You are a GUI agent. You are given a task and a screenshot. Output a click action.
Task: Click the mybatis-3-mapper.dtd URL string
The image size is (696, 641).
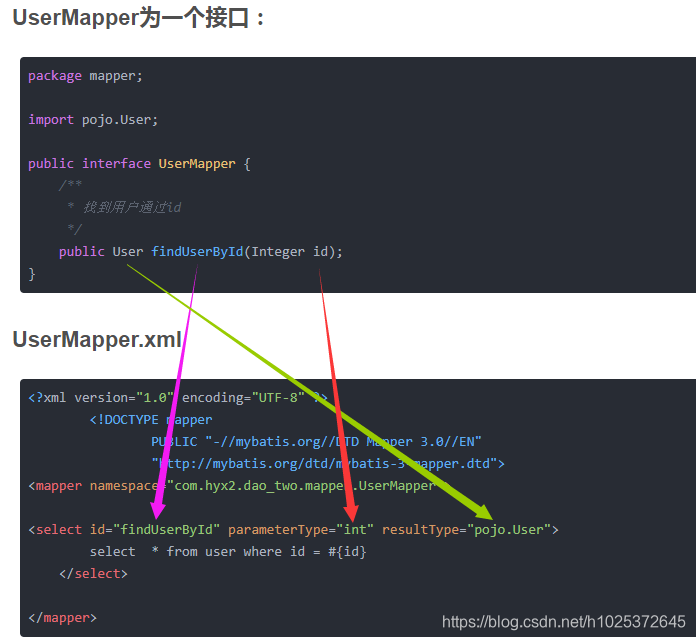click(324, 464)
